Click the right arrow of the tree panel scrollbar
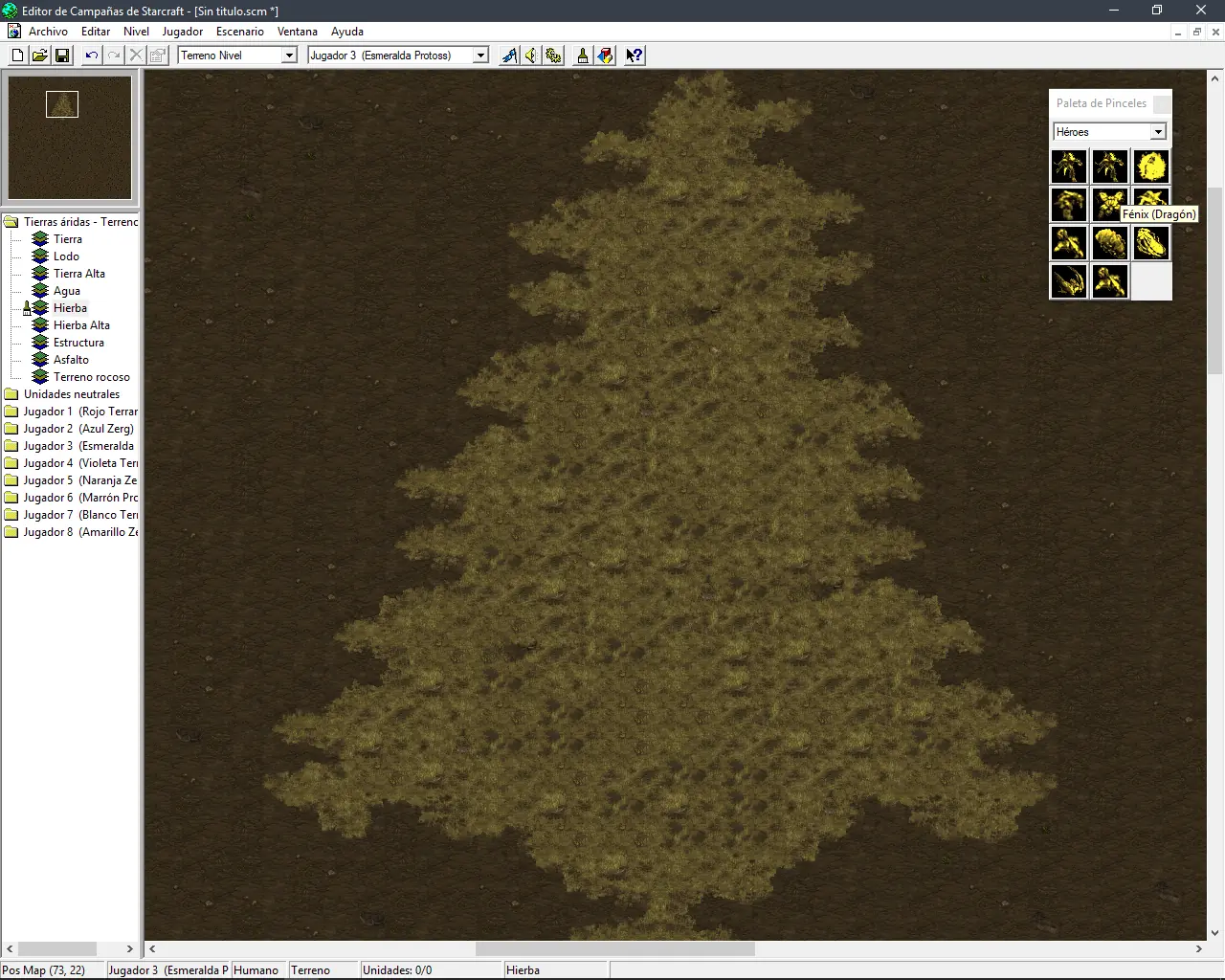Viewport: 1225px width, 980px height. point(130,949)
